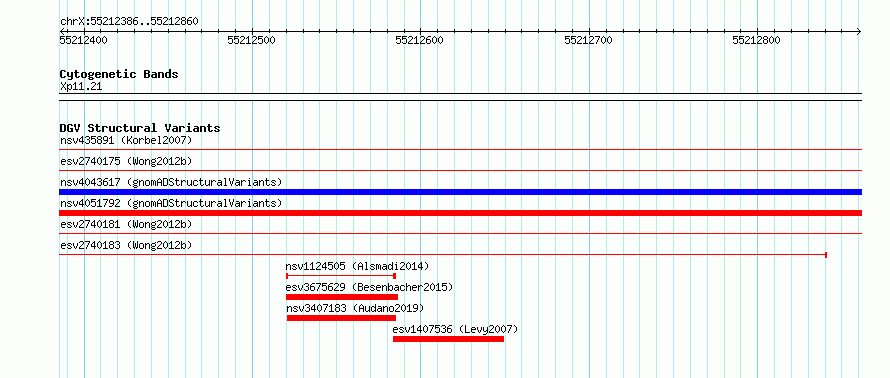Click the thin red esv2740181 variant line
The width and height of the screenshot is (890, 378).
pyautogui.click(x=460, y=233)
